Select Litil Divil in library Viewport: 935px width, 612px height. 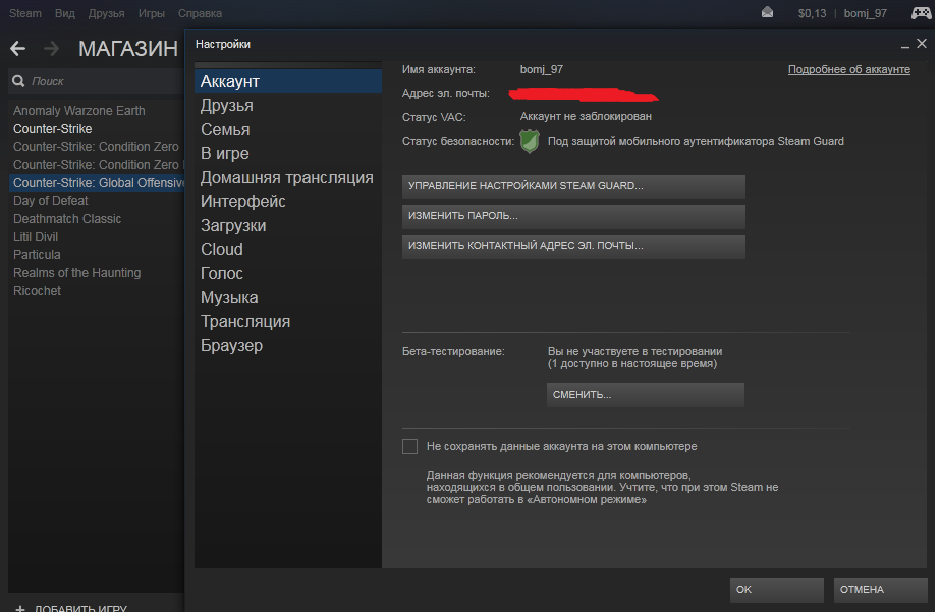coord(35,237)
